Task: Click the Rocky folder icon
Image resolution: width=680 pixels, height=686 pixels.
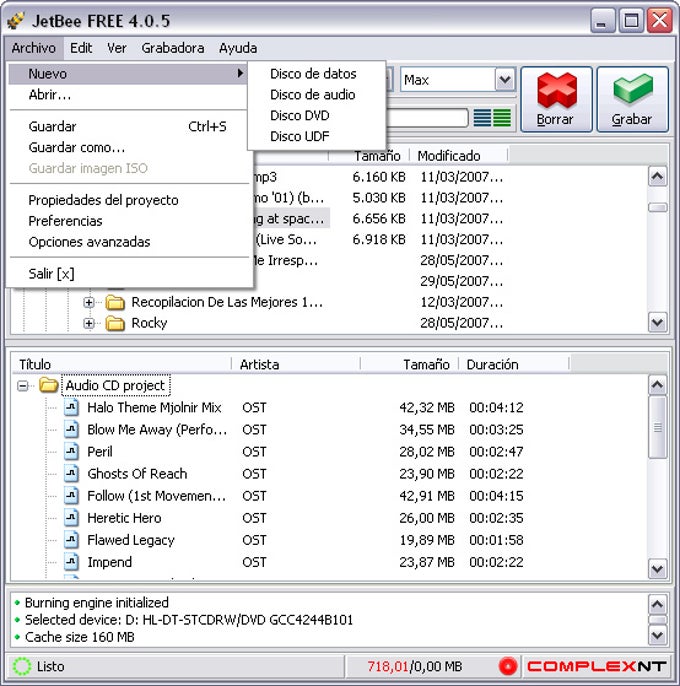Action: [x=115, y=323]
